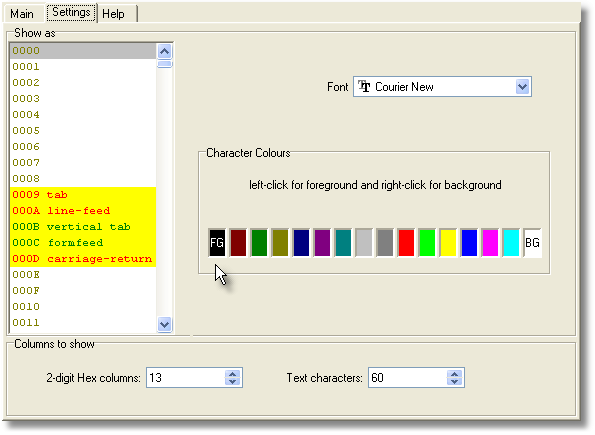Select the teal colour swatch
Image resolution: width=595 pixels, height=435 pixels.
click(x=343, y=243)
